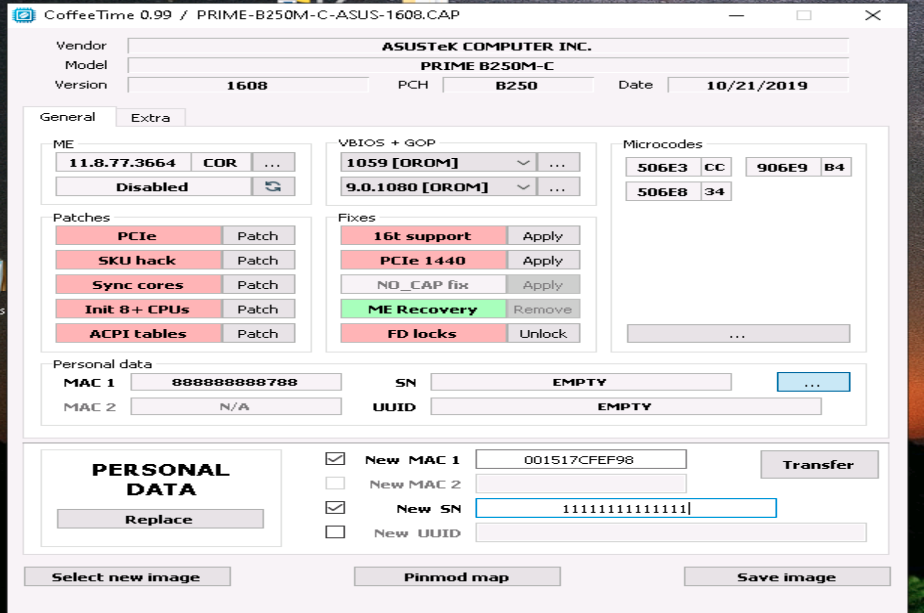The width and height of the screenshot is (924, 613).
Task: Switch to the Extra tab
Action: tap(150, 118)
